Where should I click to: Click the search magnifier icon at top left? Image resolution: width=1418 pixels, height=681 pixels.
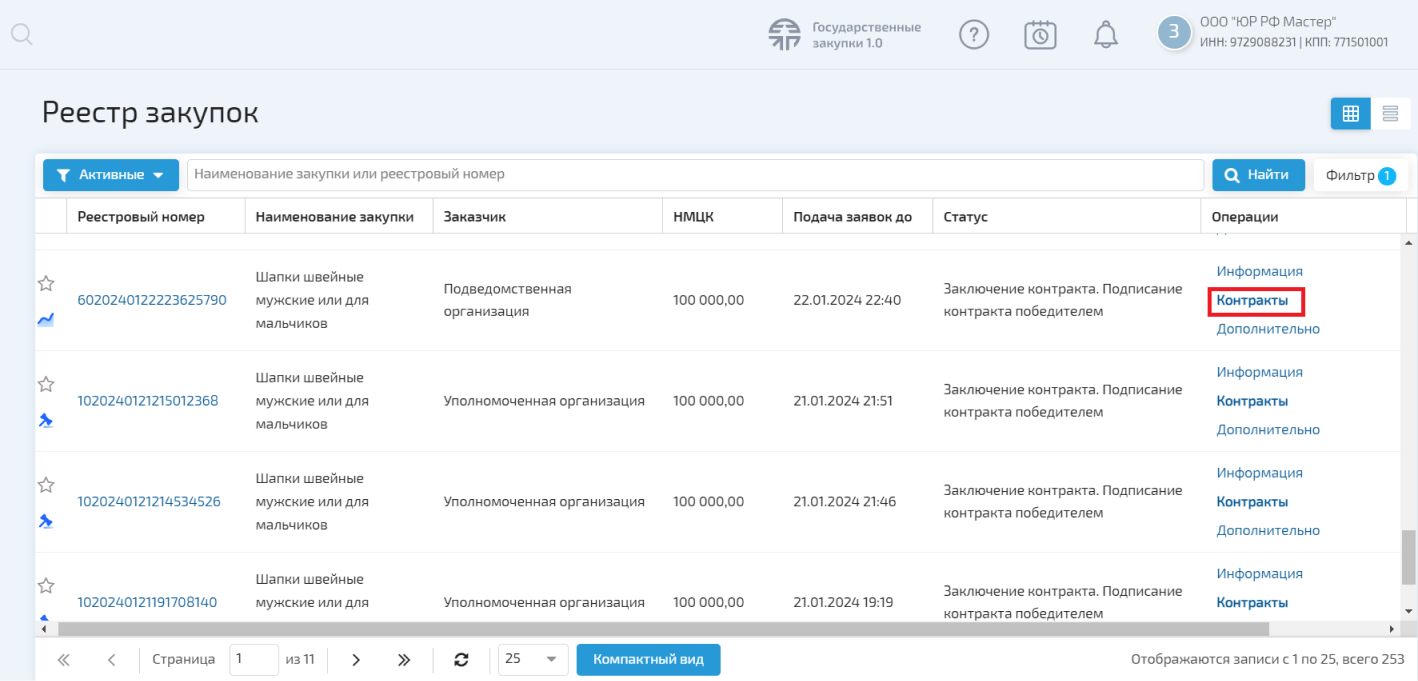(21, 35)
